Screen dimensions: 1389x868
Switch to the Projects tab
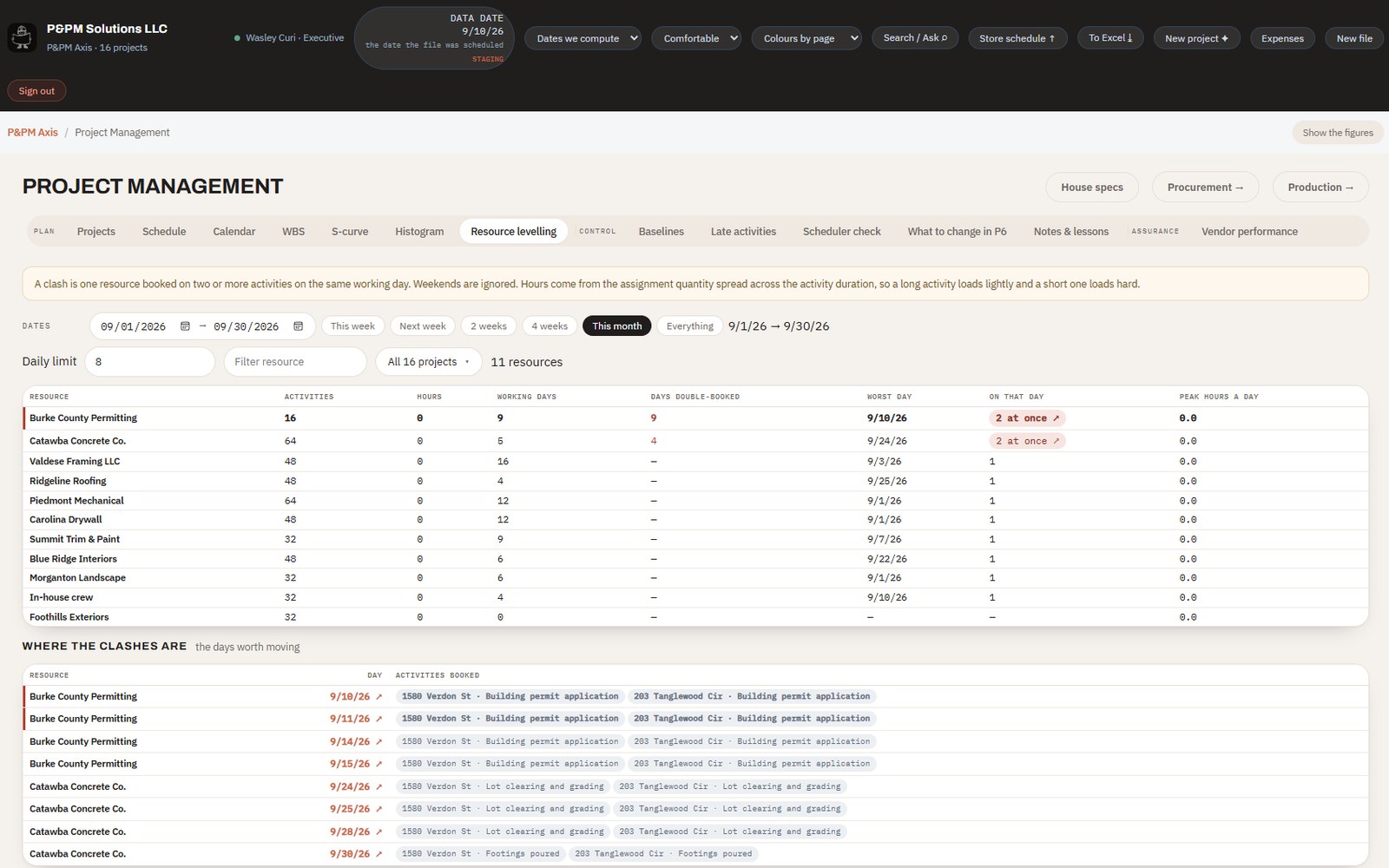pos(96,232)
